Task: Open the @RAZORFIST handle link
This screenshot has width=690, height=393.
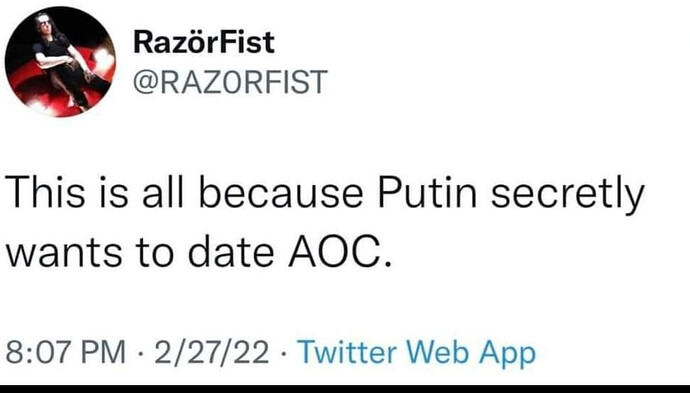Action: [230, 82]
